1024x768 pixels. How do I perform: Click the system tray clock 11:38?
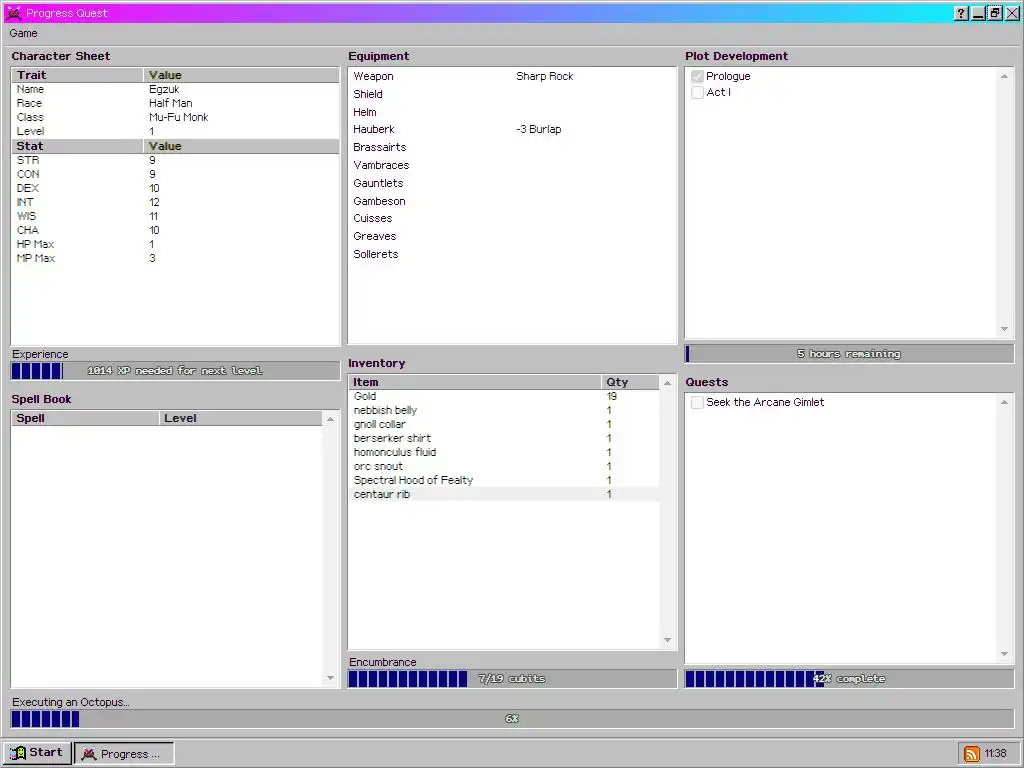(995, 753)
